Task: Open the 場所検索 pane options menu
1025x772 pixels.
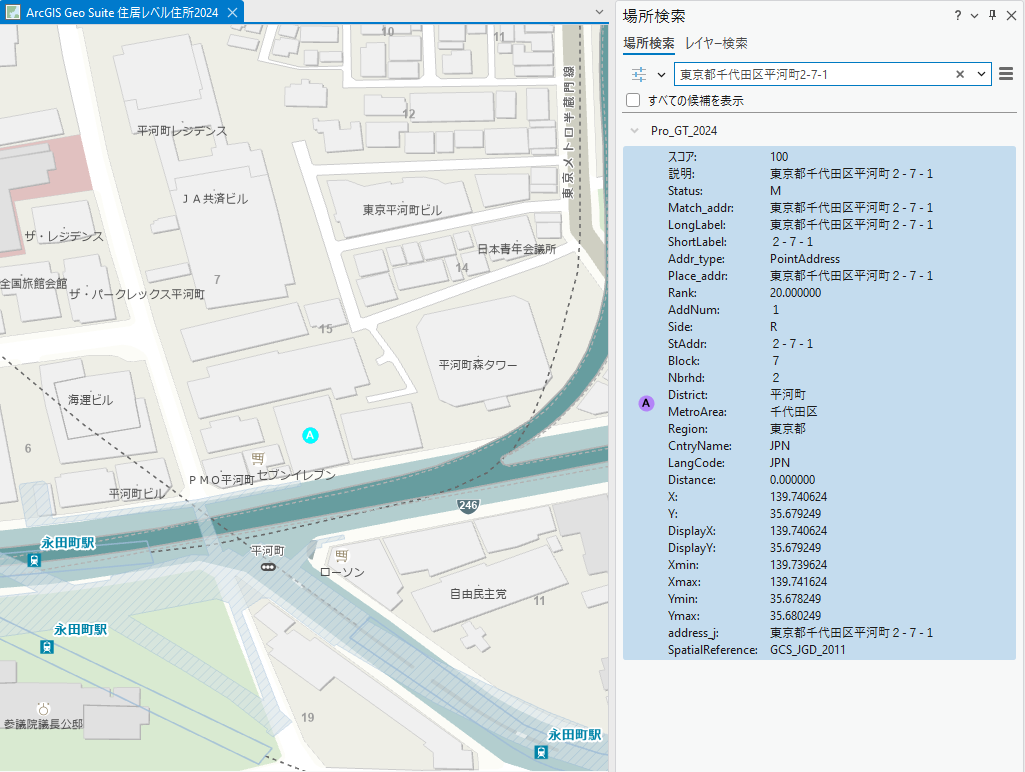Action: tap(975, 16)
